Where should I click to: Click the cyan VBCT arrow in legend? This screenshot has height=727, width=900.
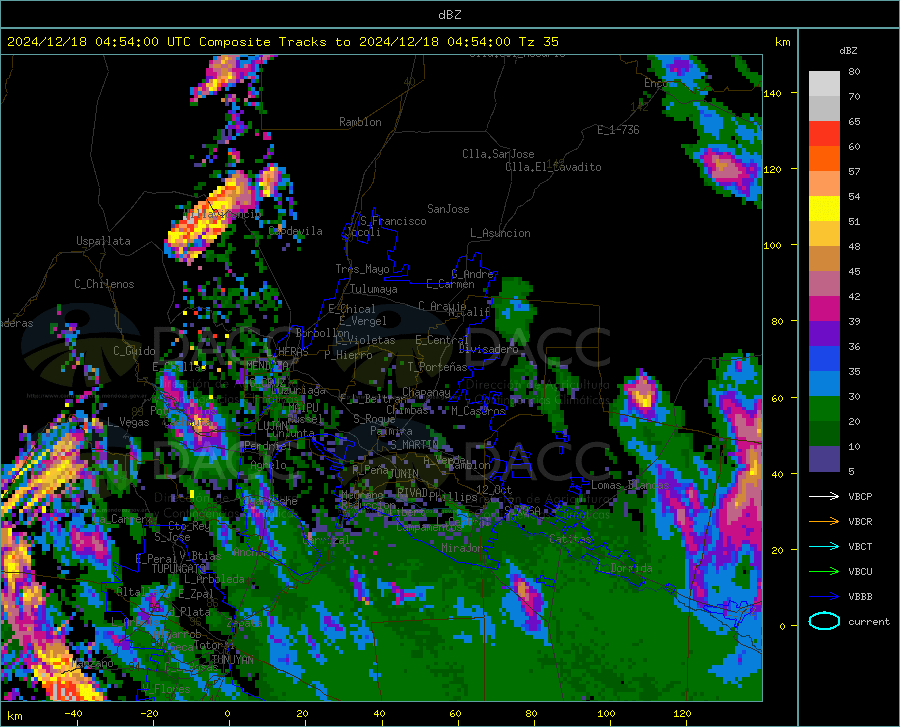point(824,546)
